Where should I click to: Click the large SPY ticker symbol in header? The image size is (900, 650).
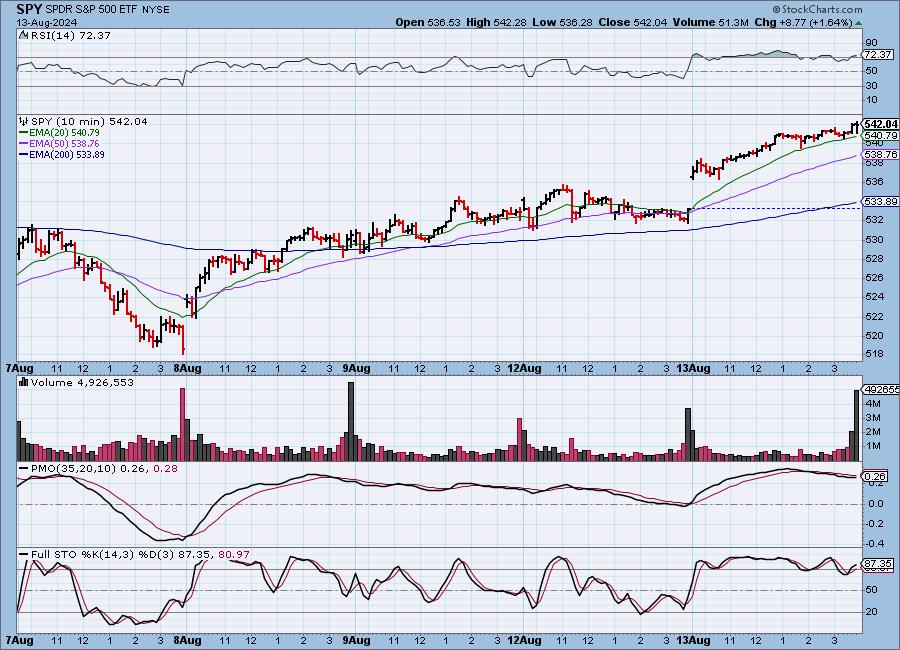tap(29, 9)
